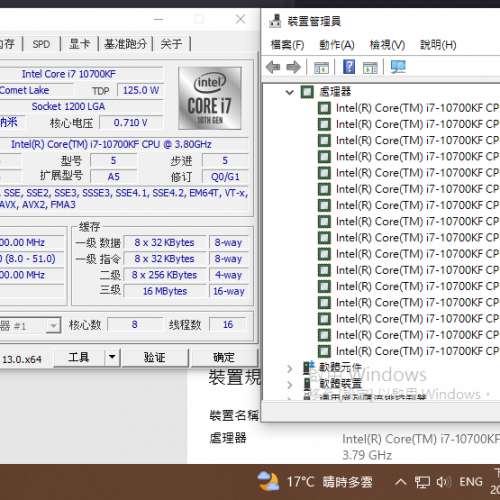Select the 處理器 category label in tree
Screen dimensions: 500x500
point(335,92)
